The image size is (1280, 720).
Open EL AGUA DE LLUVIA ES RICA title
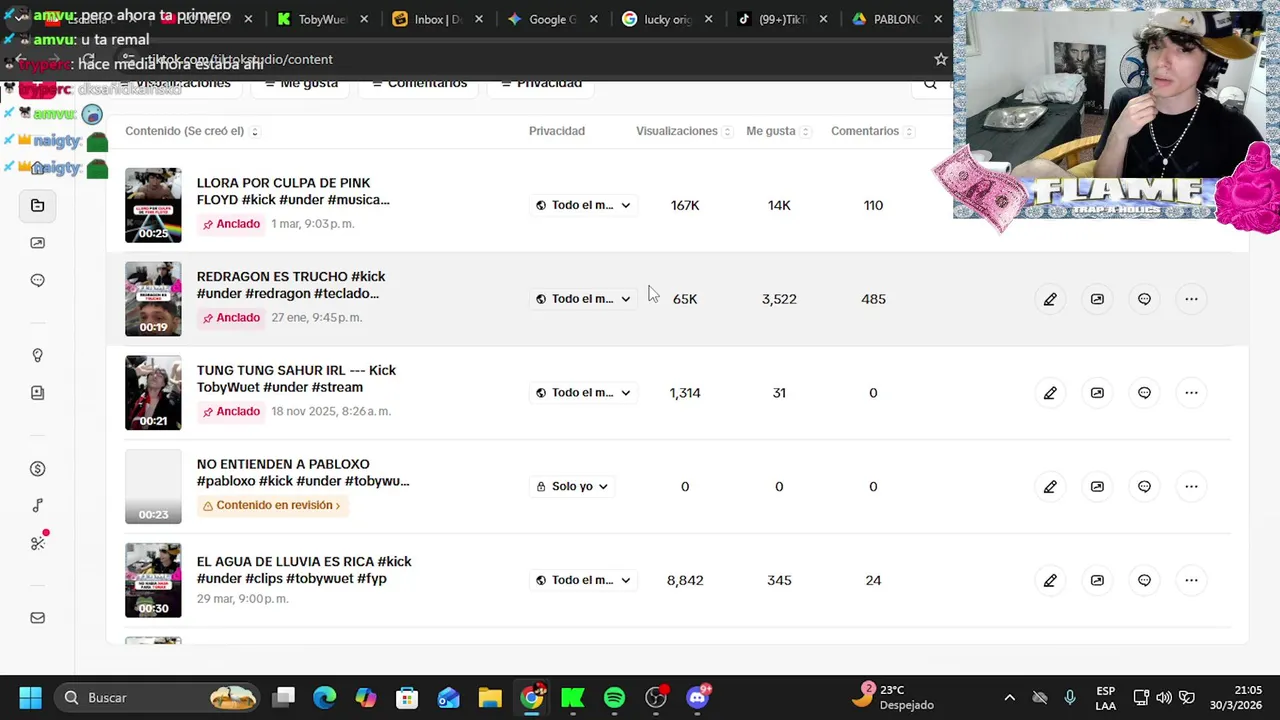(x=304, y=570)
